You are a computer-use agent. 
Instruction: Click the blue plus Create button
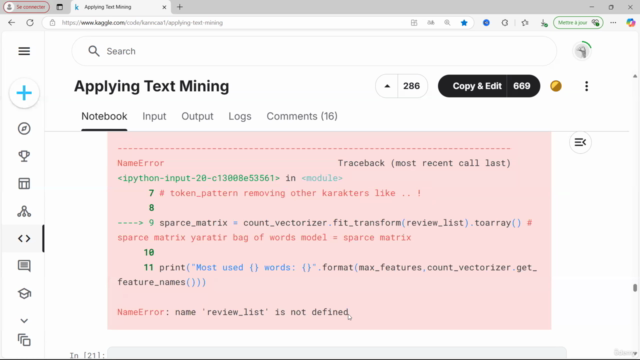[24, 93]
